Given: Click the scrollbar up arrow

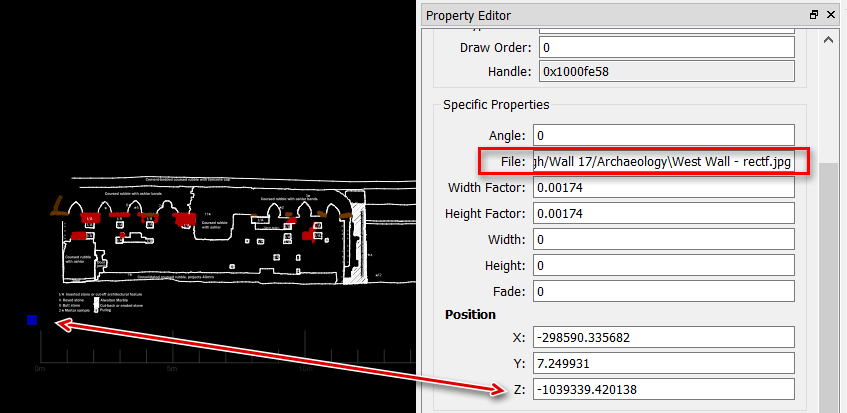Looking at the screenshot, I should tap(828, 40).
